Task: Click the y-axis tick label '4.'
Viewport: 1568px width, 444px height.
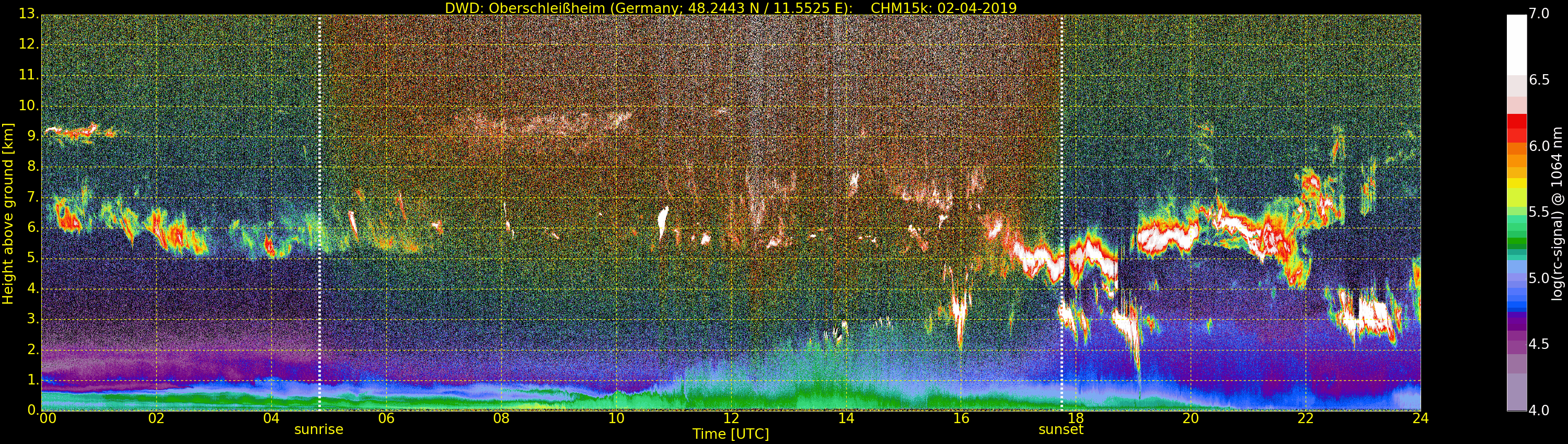Action: [x=33, y=288]
